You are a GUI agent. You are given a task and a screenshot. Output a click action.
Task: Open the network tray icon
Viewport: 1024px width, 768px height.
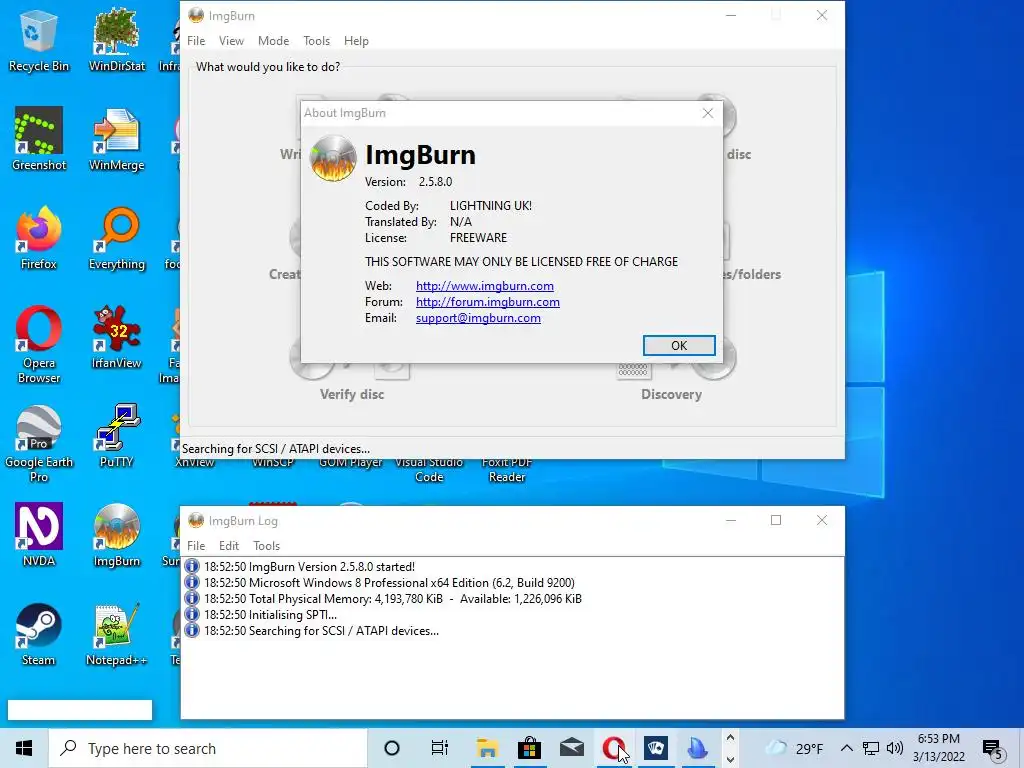click(871, 748)
